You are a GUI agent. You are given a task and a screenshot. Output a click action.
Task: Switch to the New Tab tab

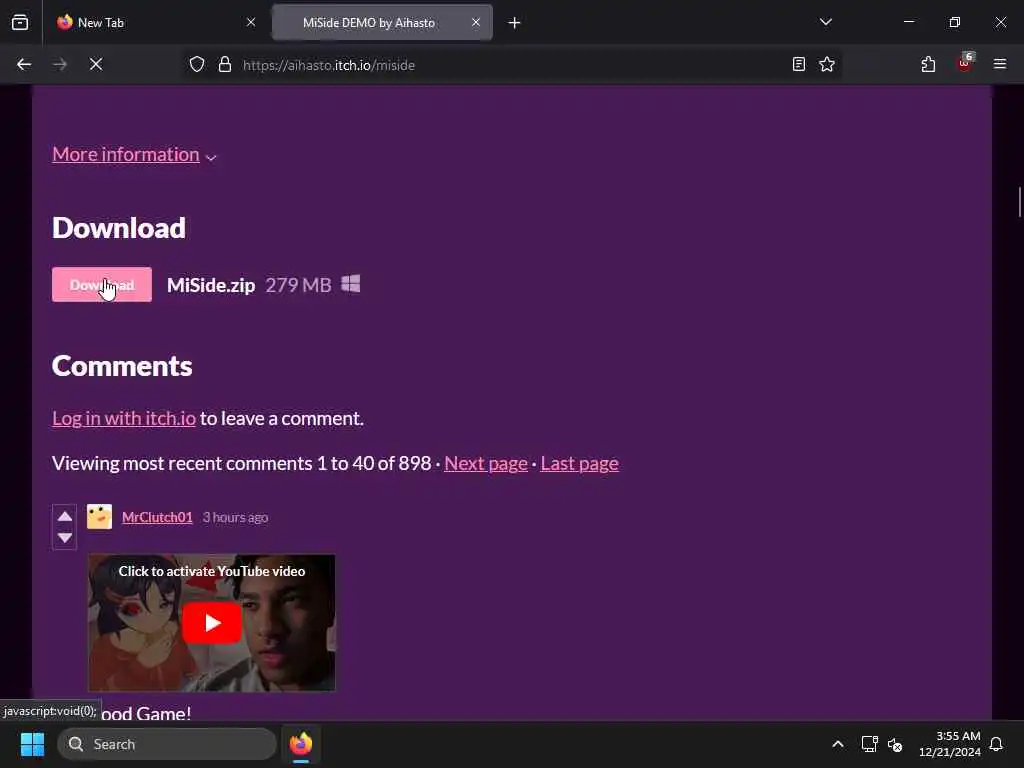155,22
